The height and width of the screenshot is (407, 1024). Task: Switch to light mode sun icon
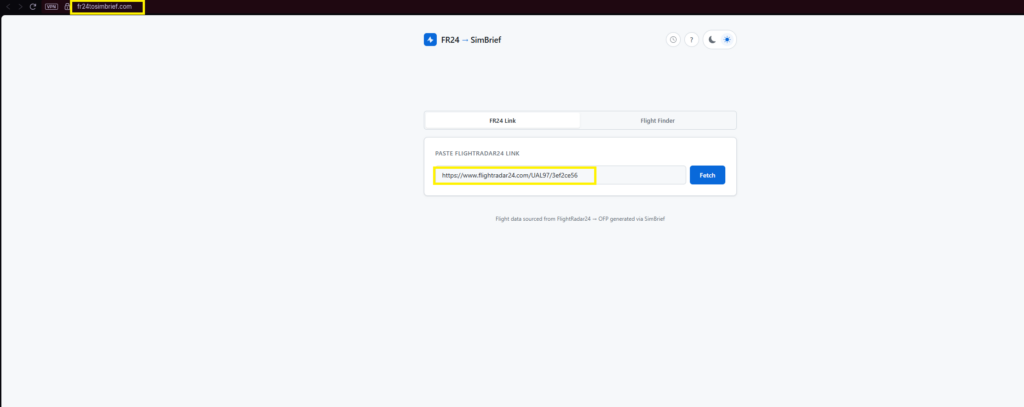click(727, 40)
